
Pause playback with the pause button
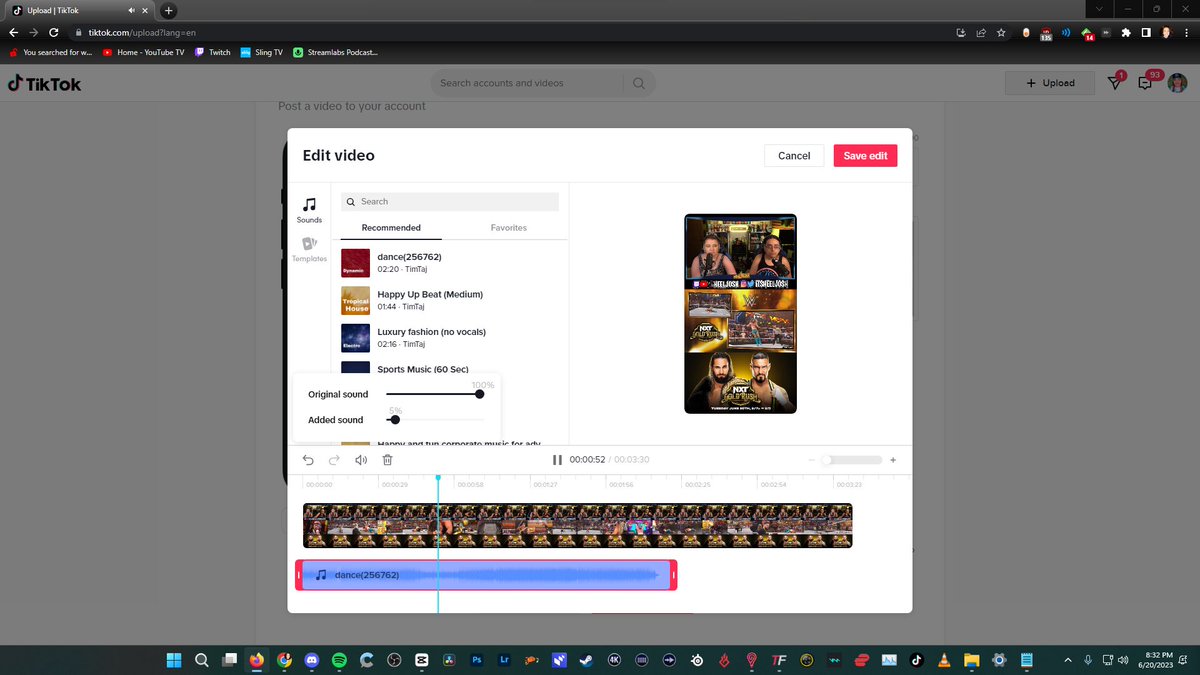click(556, 459)
